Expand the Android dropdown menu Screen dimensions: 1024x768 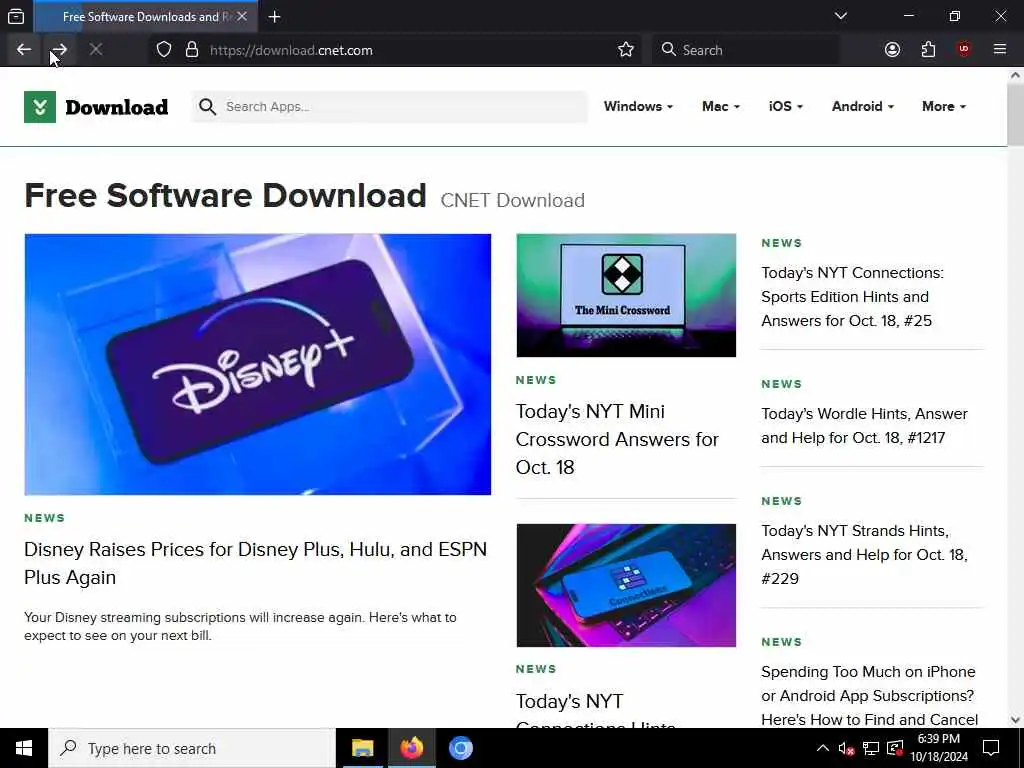(863, 106)
